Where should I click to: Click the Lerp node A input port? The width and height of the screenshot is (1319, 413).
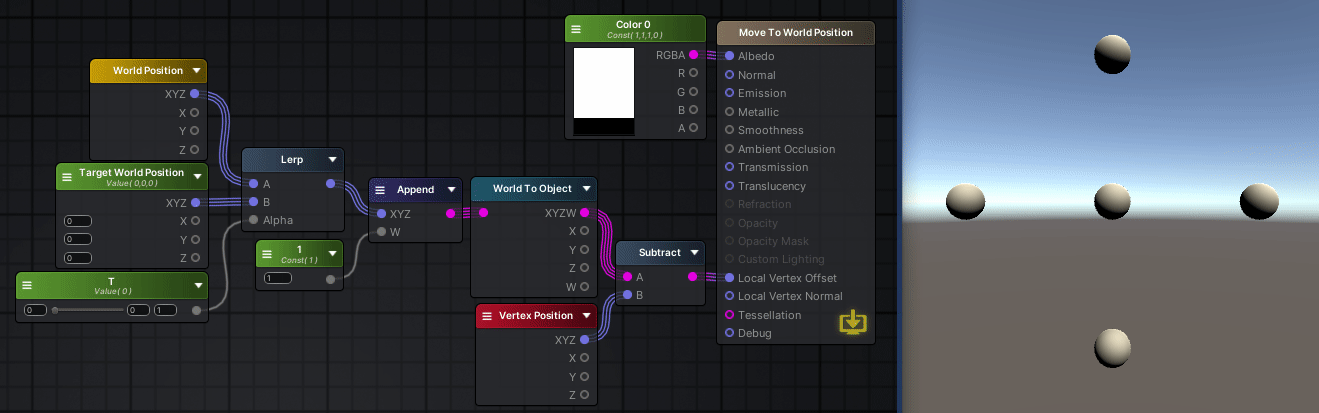tap(253, 183)
